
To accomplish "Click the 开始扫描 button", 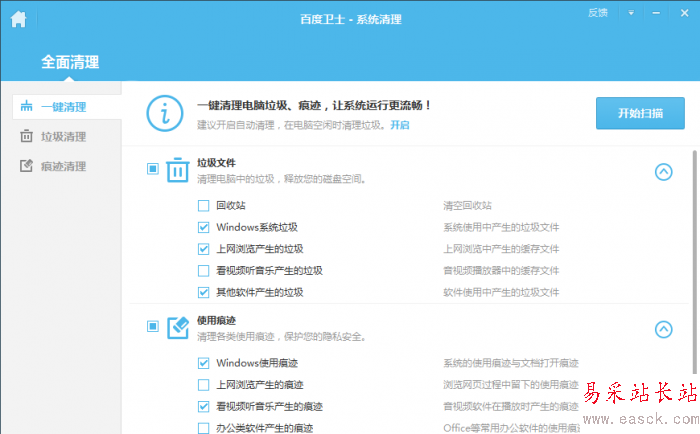I will [x=640, y=113].
